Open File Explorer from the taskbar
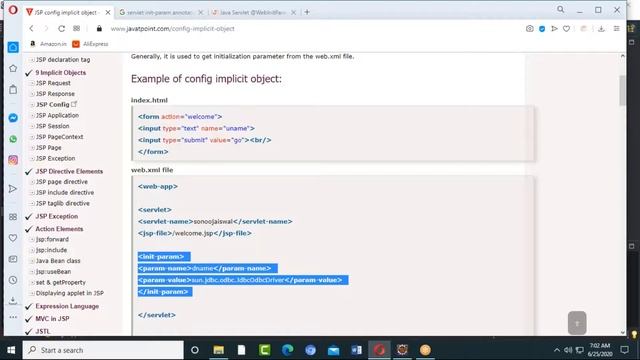The image size is (640, 360). (x=218, y=350)
